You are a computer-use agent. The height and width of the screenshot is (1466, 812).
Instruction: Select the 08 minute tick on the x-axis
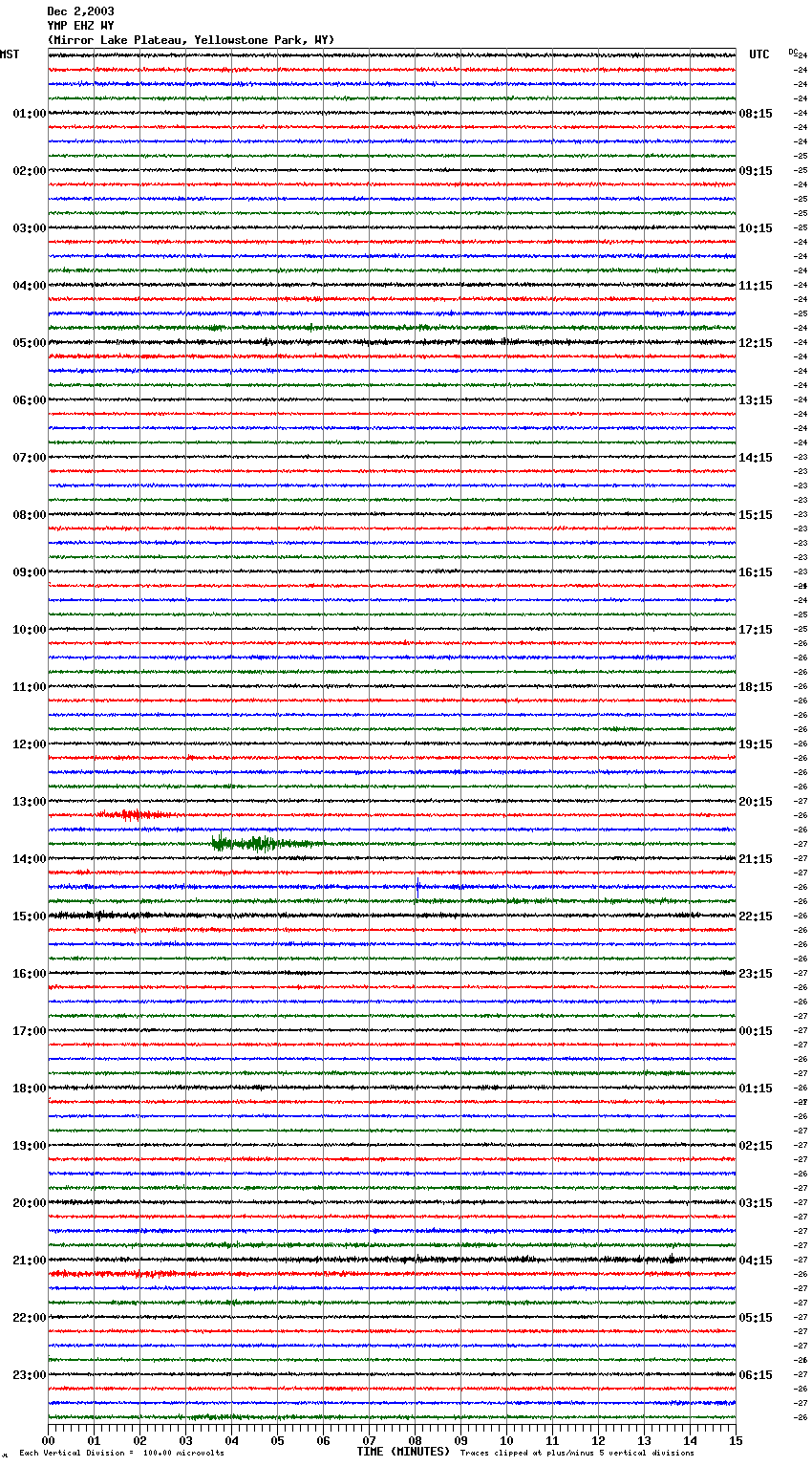click(x=415, y=1440)
